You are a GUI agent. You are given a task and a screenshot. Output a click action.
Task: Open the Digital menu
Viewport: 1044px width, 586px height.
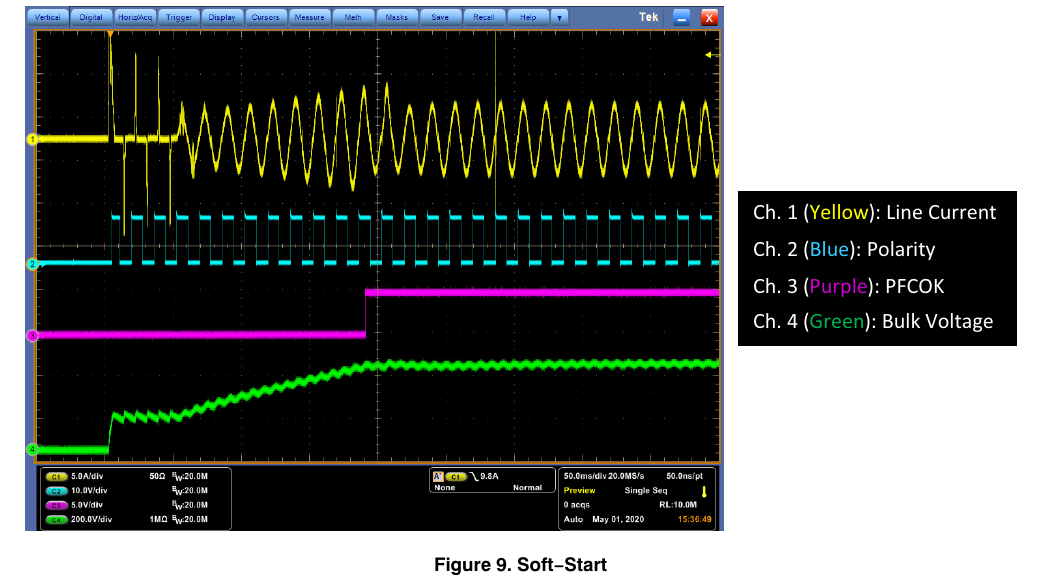(91, 18)
